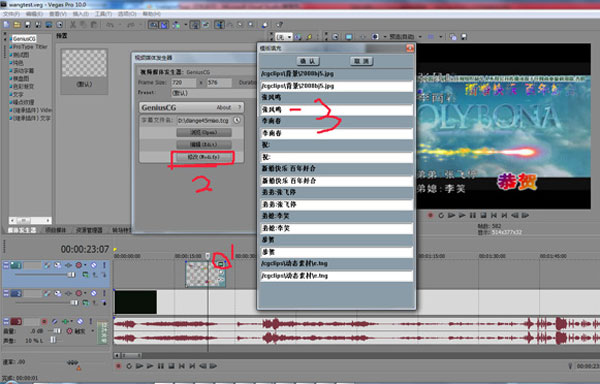Toggle solo on video track 2
The width and height of the screenshot is (600, 384).
[104, 293]
